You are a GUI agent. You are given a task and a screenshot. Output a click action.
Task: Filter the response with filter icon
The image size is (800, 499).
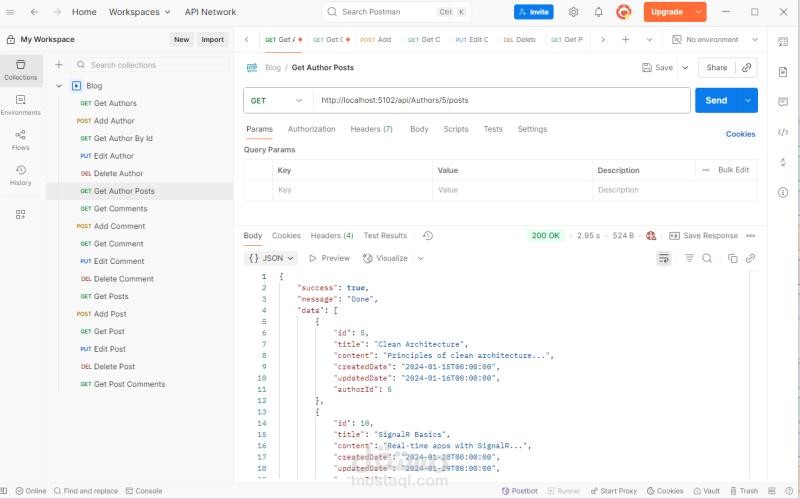pyautogui.click(x=689, y=258)
